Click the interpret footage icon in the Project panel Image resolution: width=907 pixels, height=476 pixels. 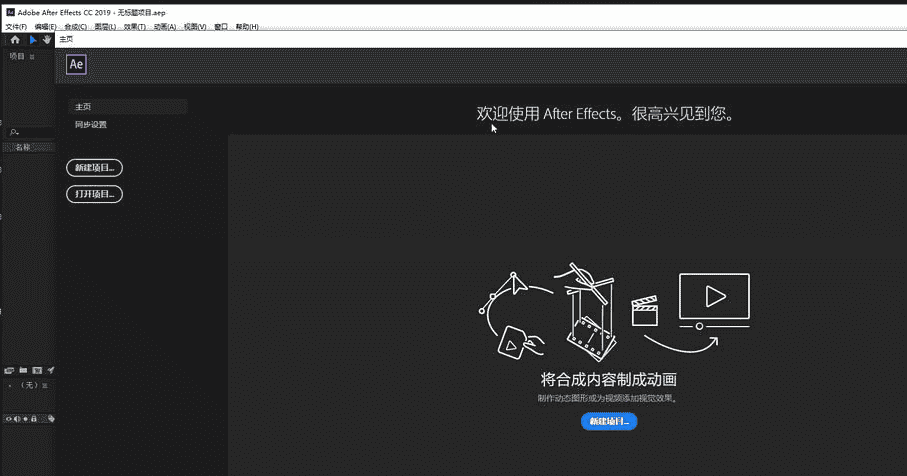(x=9, y=370)
